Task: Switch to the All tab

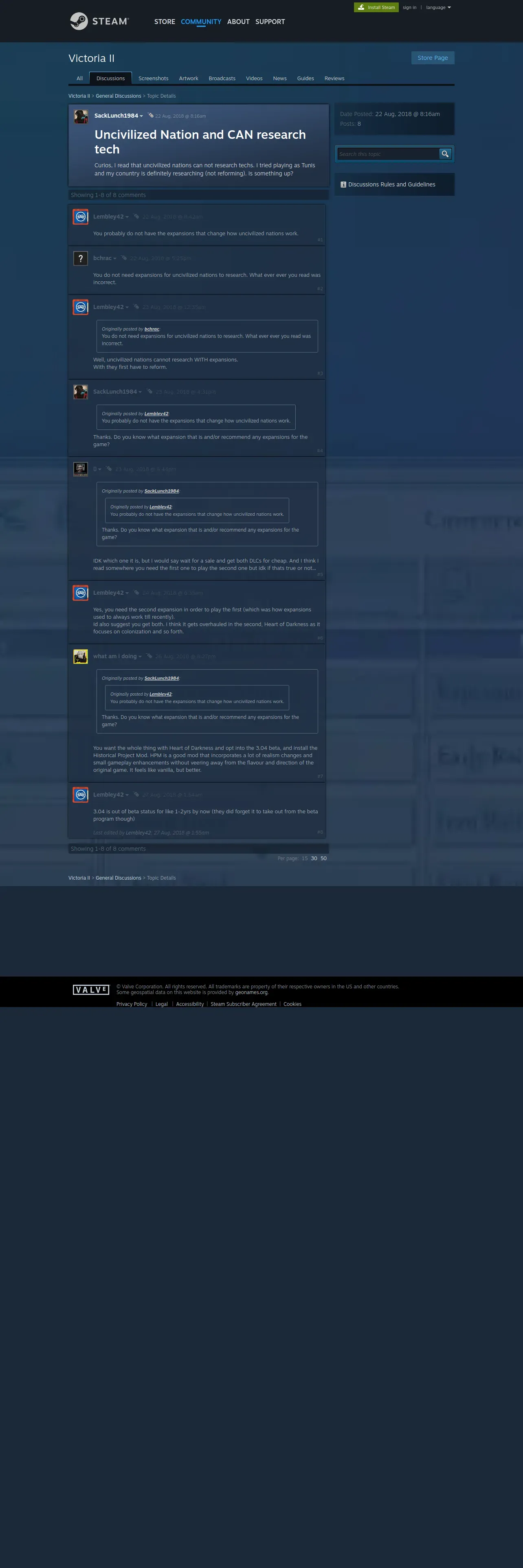Action: coord(79,79)
